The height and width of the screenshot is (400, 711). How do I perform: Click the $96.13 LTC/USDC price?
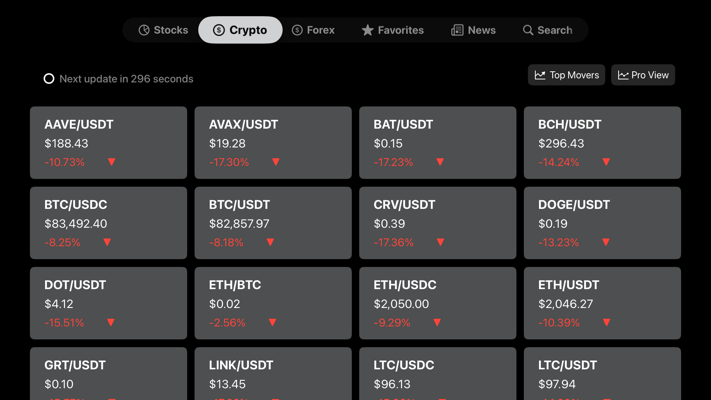point(392,384)
